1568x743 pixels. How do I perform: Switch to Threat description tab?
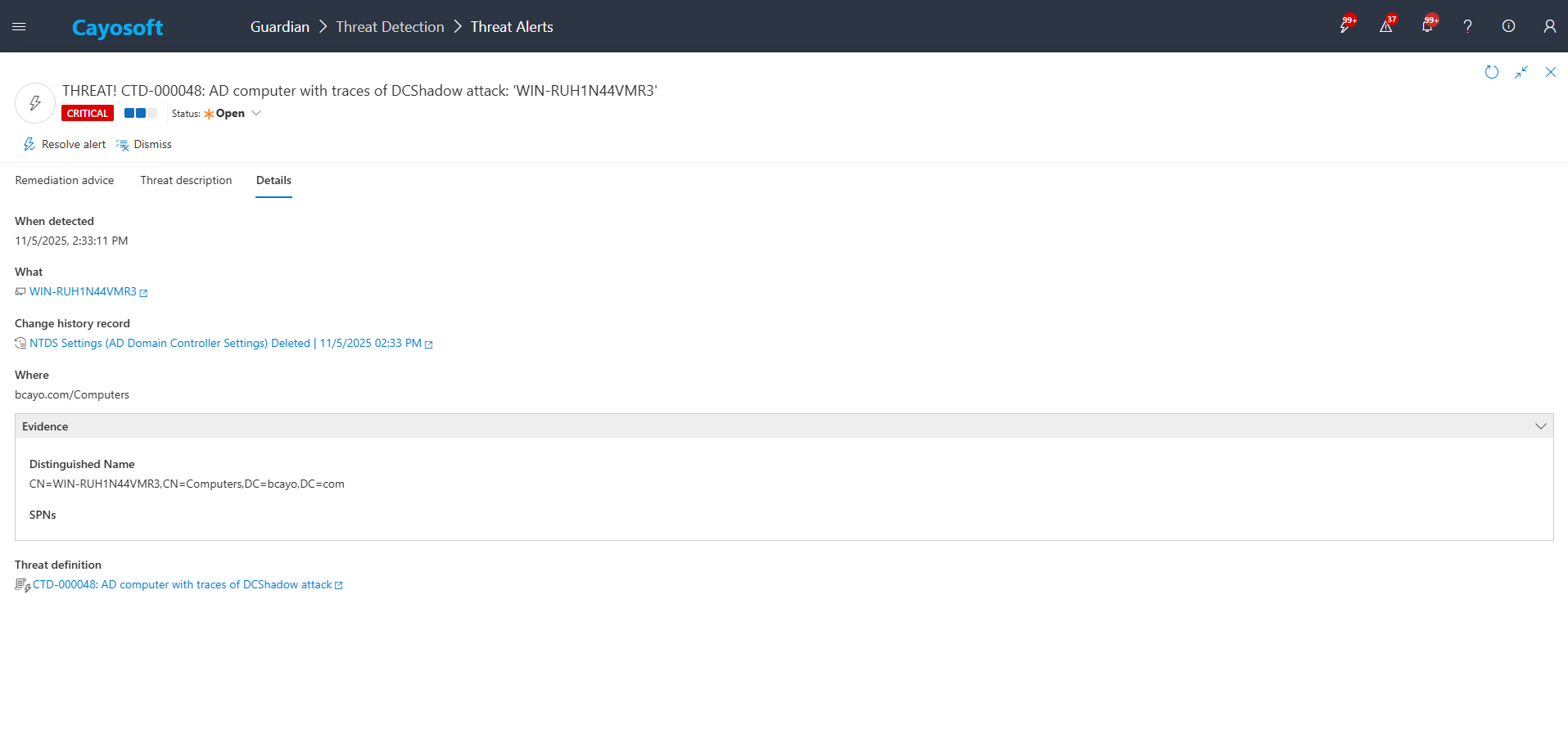click(x=186, y=181)
